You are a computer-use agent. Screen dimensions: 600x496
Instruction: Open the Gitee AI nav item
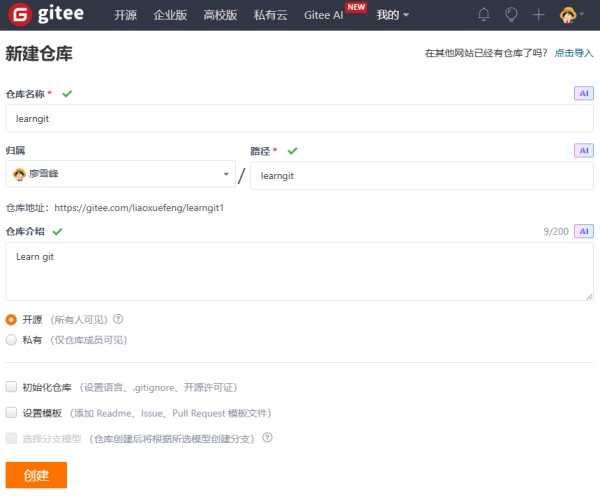pyautogui.click(x=323, y=15)
